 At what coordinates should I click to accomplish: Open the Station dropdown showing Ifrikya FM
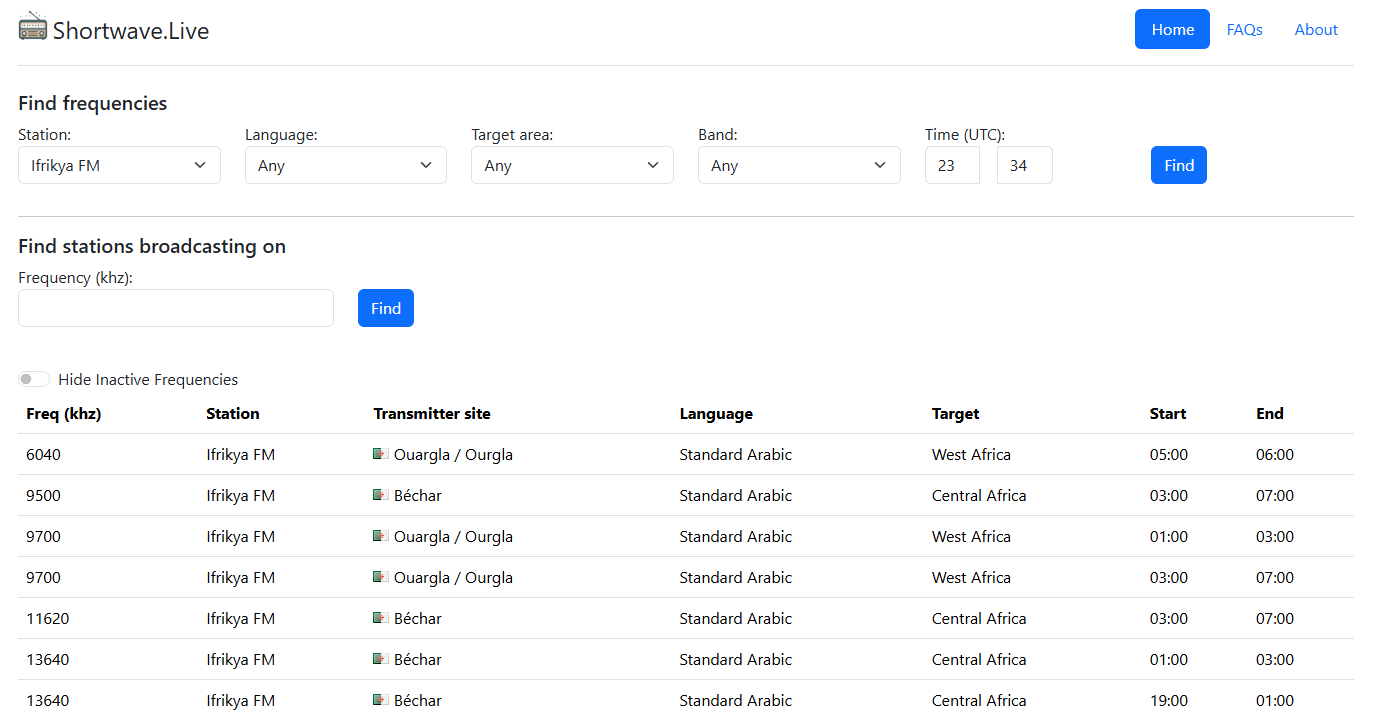click(119, 165)
